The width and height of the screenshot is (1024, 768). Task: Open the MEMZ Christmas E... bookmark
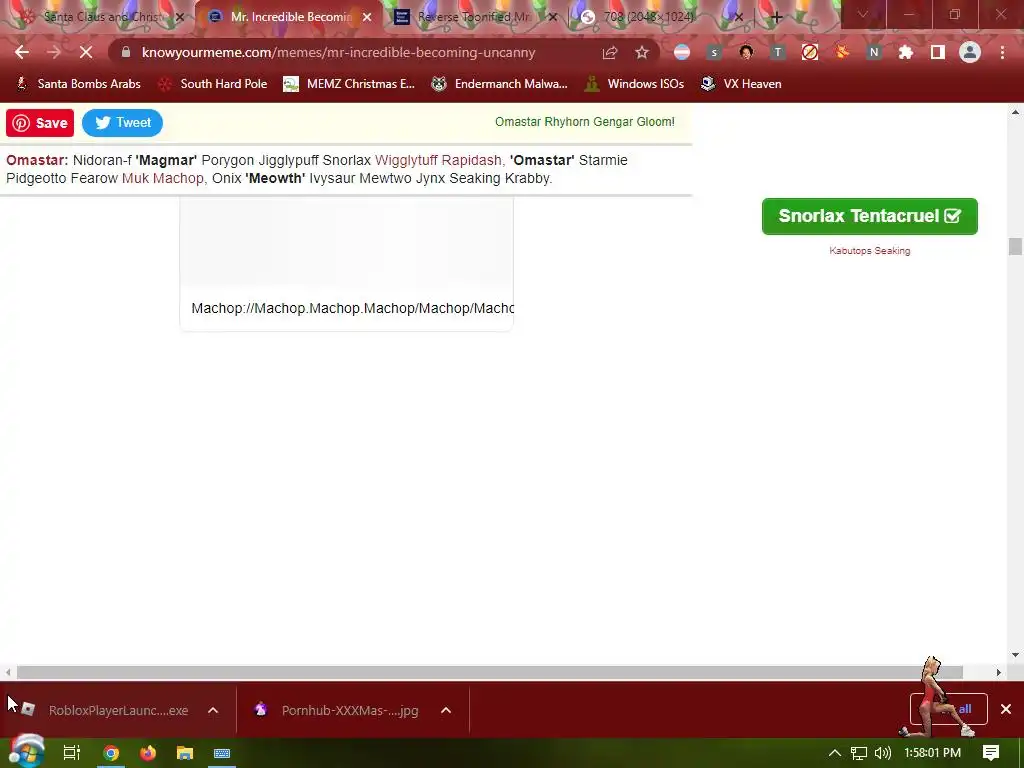349,84
